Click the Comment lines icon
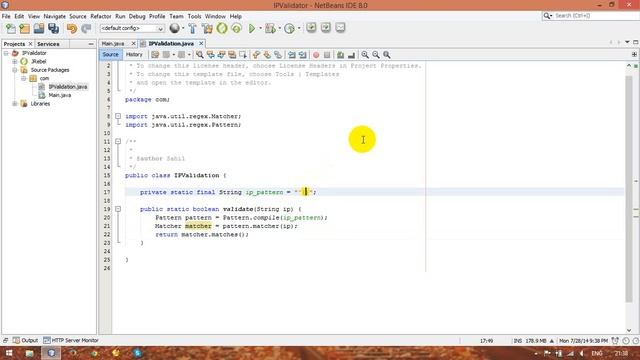This screenshot has width=640, height=360. point(340,55)
